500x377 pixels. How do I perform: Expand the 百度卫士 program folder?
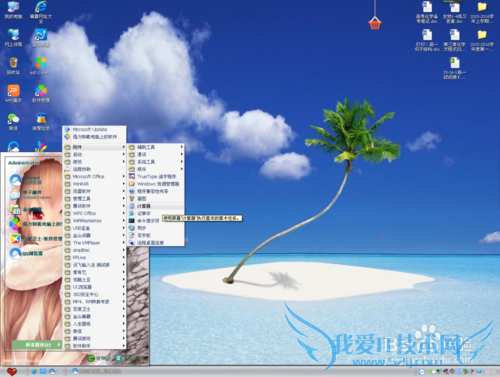coord(95,309)
